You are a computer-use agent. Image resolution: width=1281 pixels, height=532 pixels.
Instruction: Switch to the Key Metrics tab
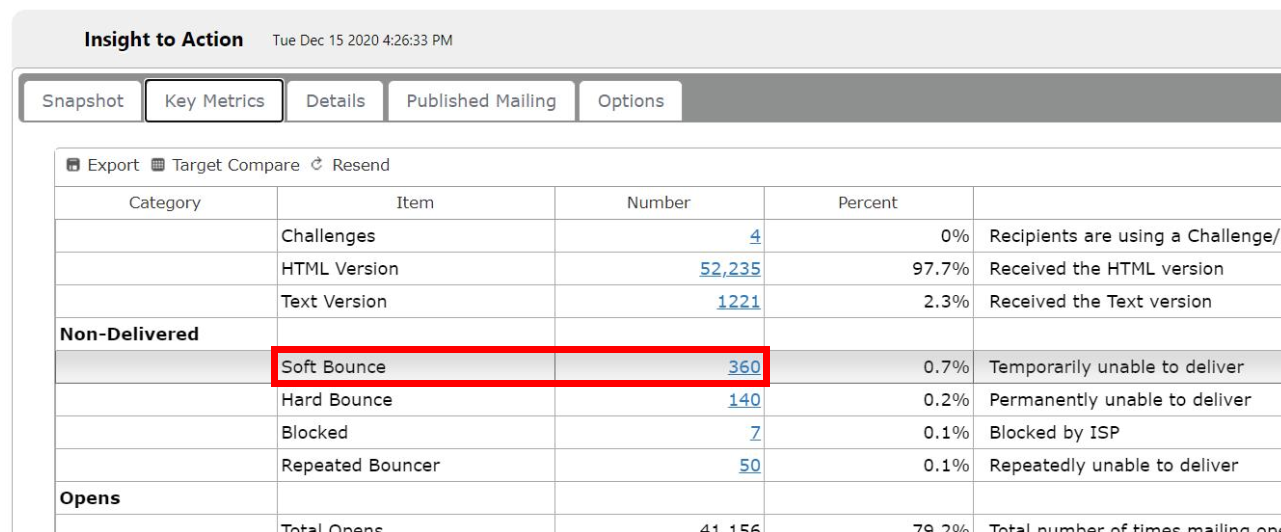point(214,101)
